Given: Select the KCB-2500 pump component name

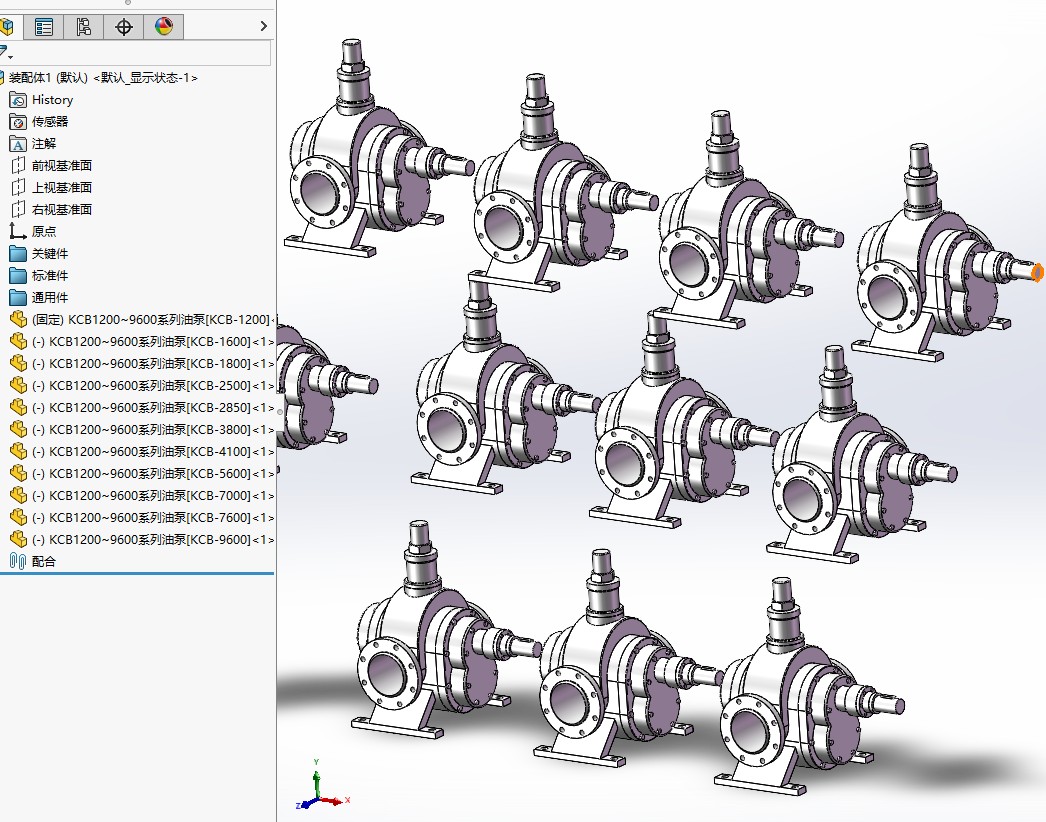Looking at the screenshot, I should point(153,386).
